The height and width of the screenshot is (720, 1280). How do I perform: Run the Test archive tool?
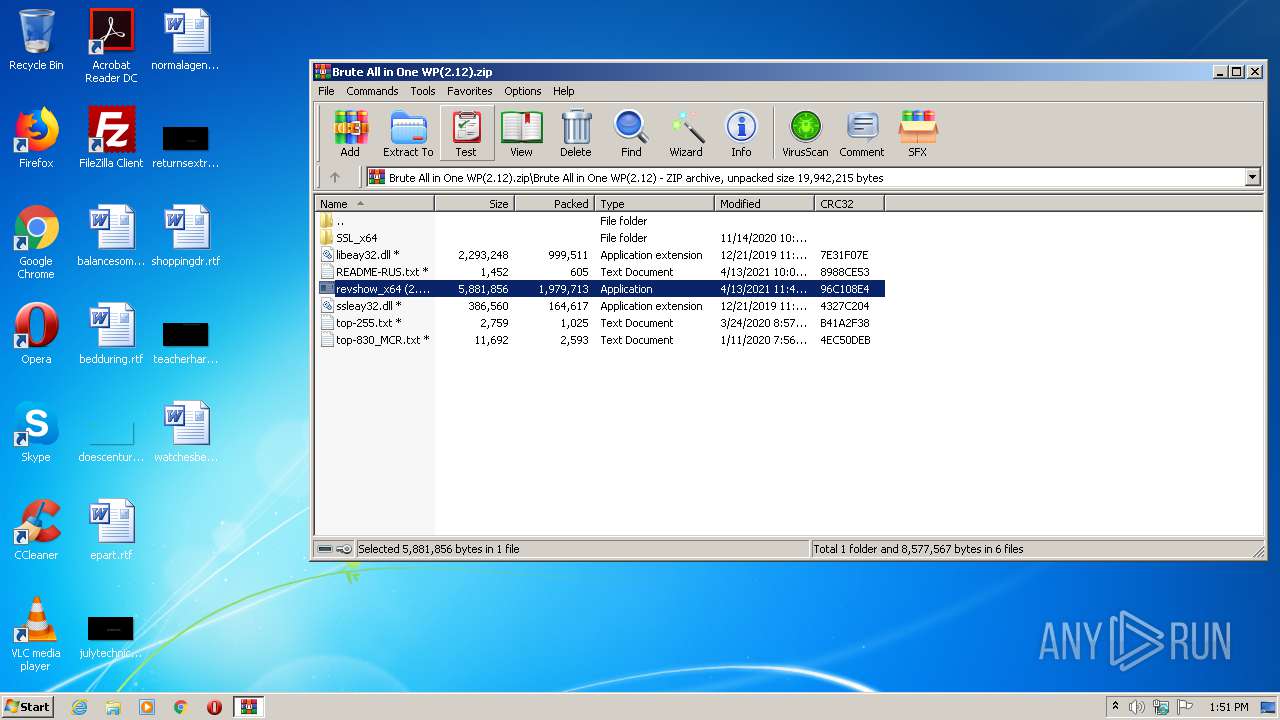[x=466, y=133]
